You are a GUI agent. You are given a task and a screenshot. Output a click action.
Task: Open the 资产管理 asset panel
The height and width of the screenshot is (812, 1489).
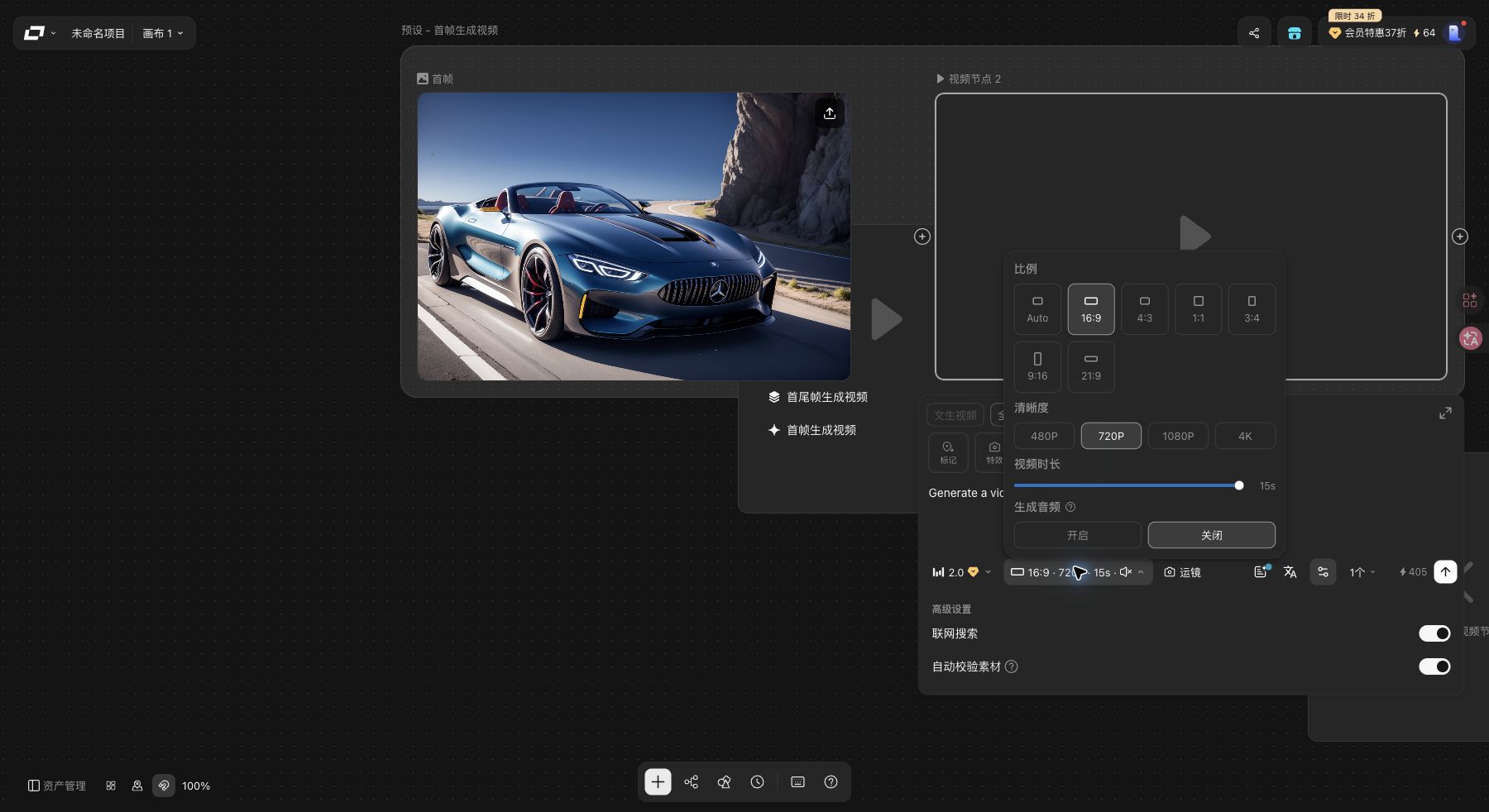(57, 786)
